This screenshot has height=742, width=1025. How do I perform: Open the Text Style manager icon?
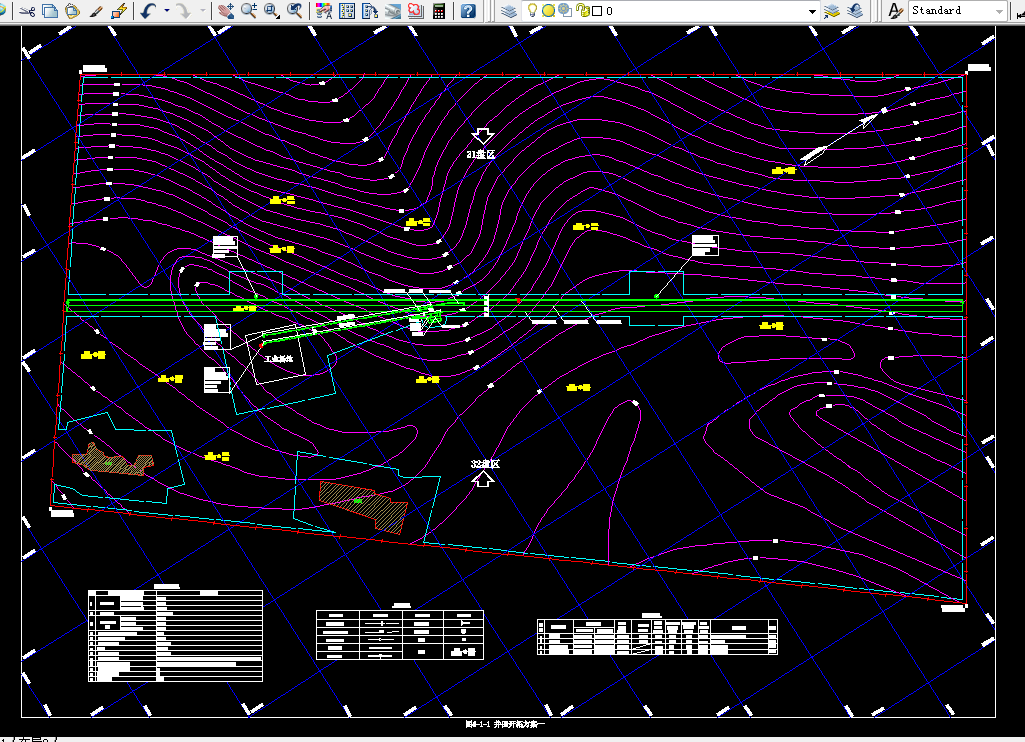[894, 11]
